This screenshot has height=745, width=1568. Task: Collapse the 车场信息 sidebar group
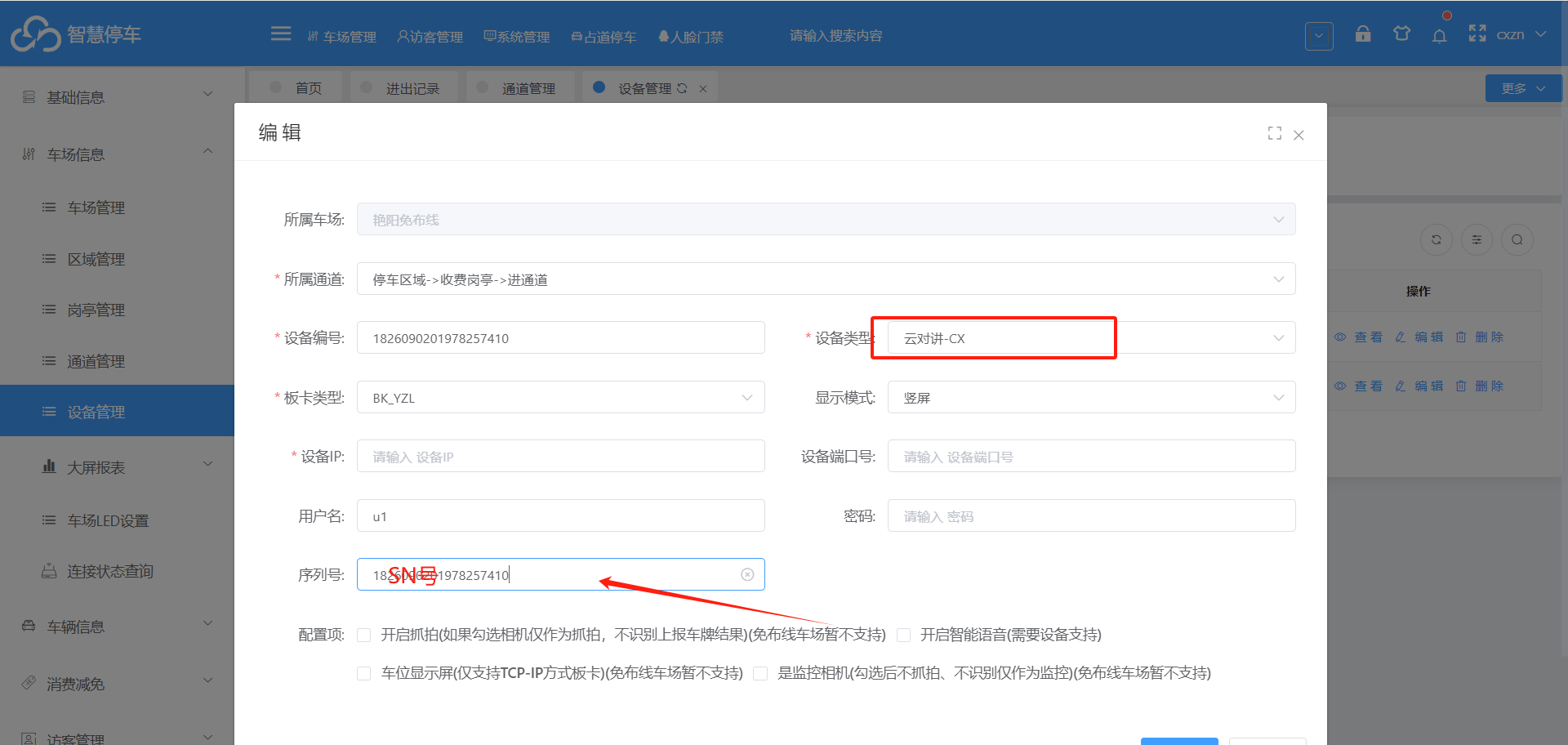117,154
